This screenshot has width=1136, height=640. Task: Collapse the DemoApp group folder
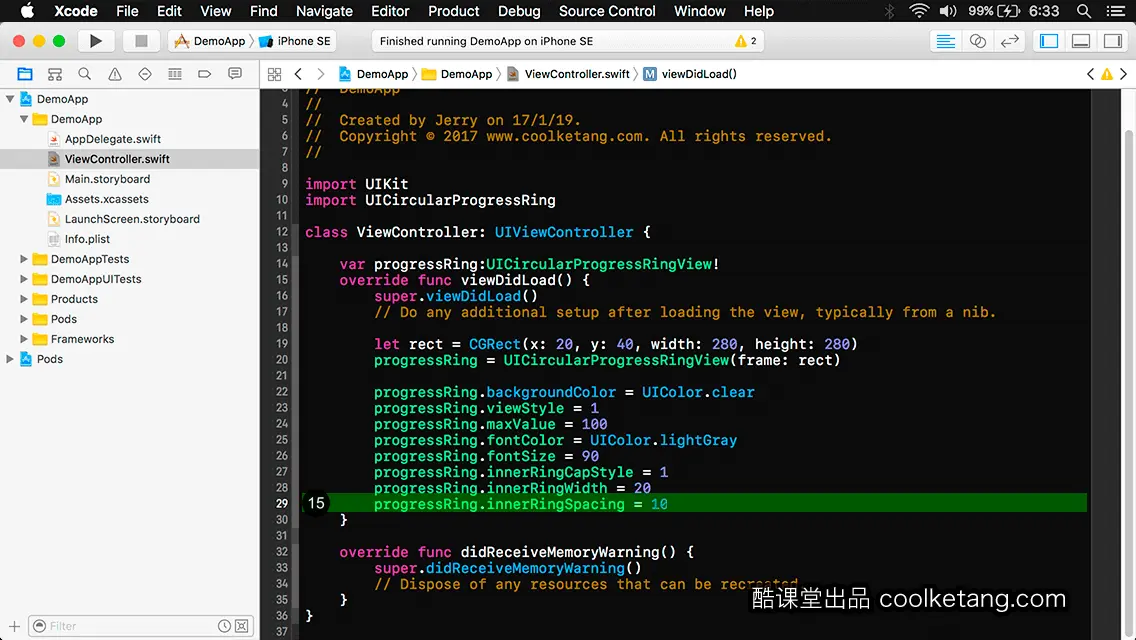24,119
